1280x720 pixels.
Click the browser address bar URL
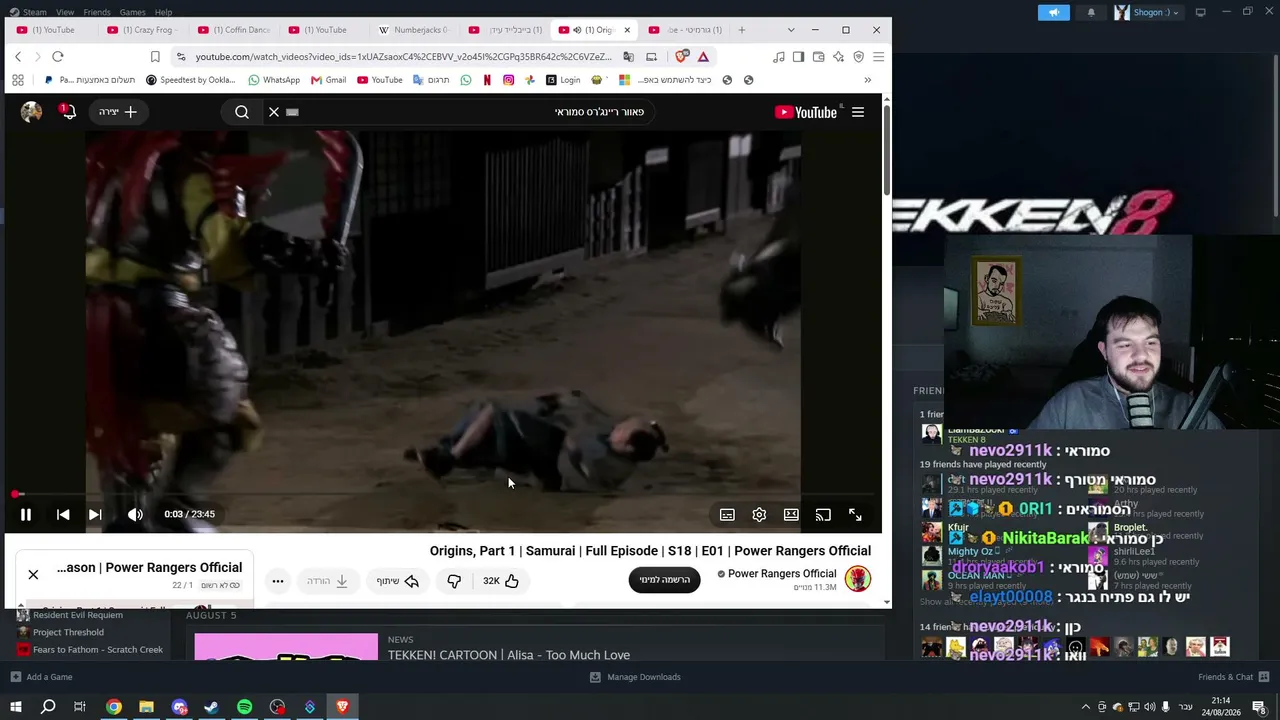[x=403, y=57]
